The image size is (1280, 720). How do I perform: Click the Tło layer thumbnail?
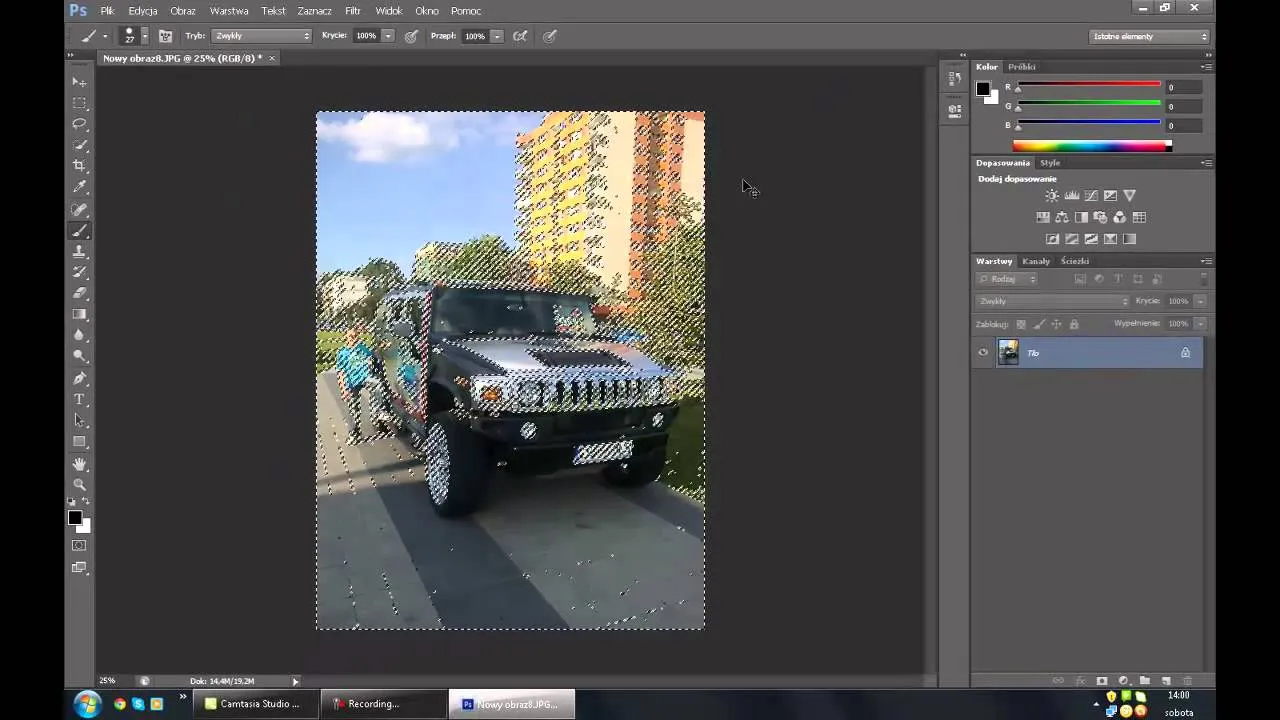coord(1008,352)
